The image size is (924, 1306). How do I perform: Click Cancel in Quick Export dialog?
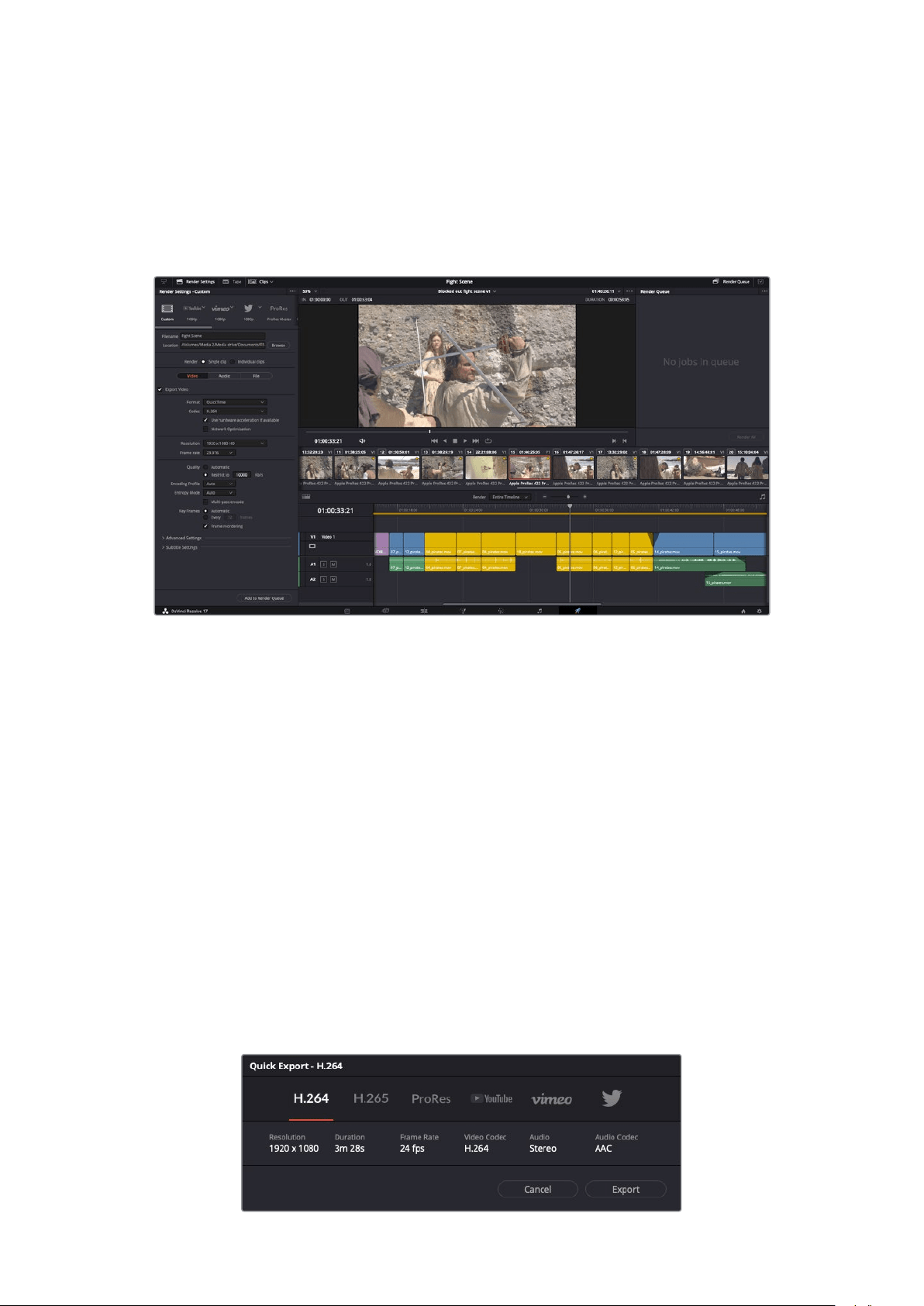pyautogui.click(x=537, y=1189)
